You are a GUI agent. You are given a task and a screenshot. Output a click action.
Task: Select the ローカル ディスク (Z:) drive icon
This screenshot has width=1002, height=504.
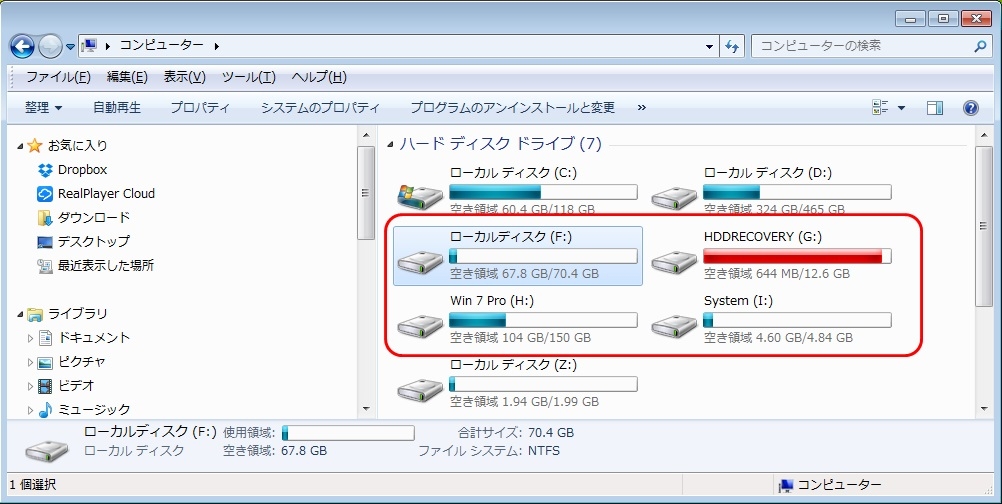click(420, 389)
